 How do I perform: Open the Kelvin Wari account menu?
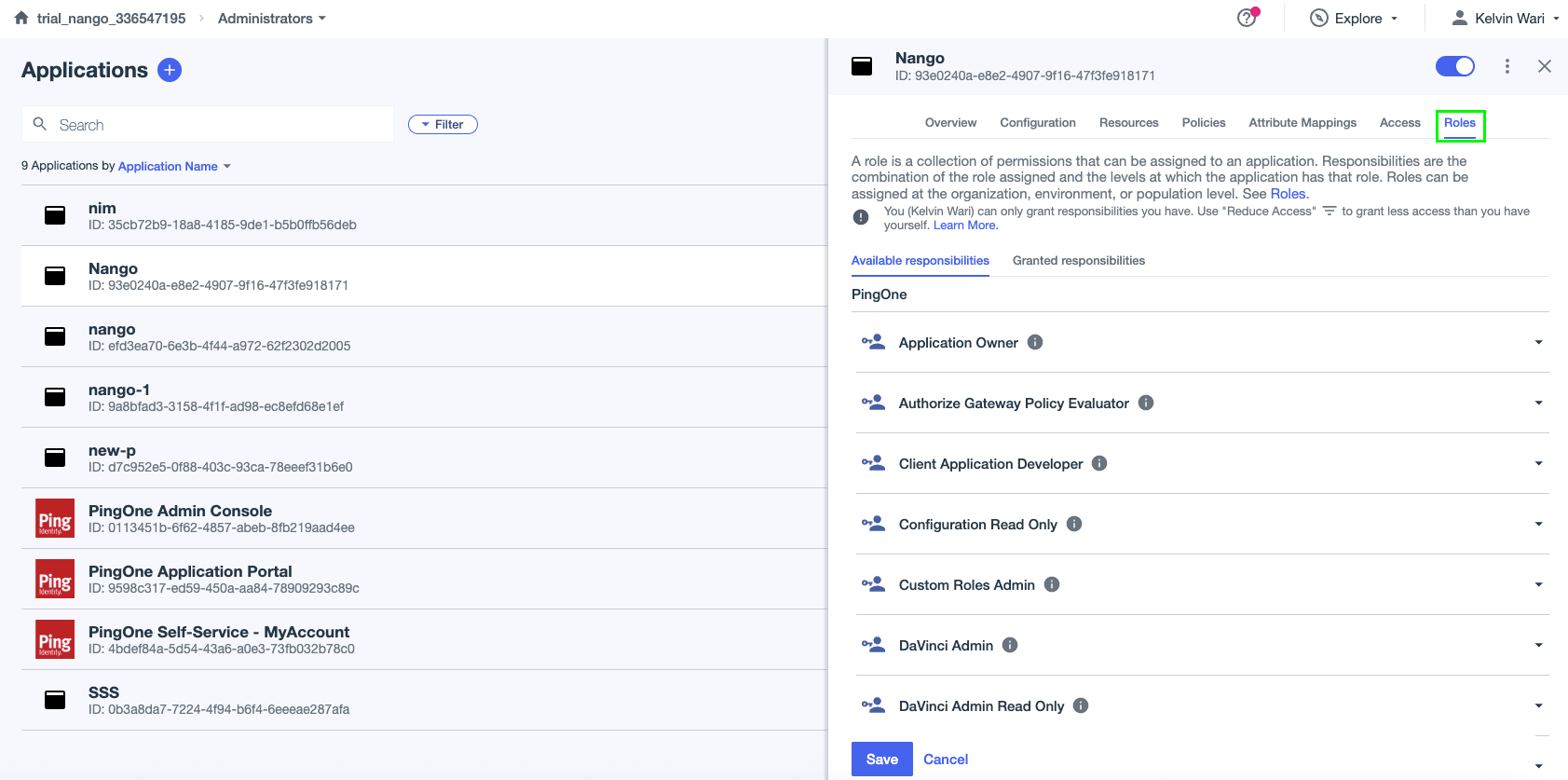point(1506,18)
